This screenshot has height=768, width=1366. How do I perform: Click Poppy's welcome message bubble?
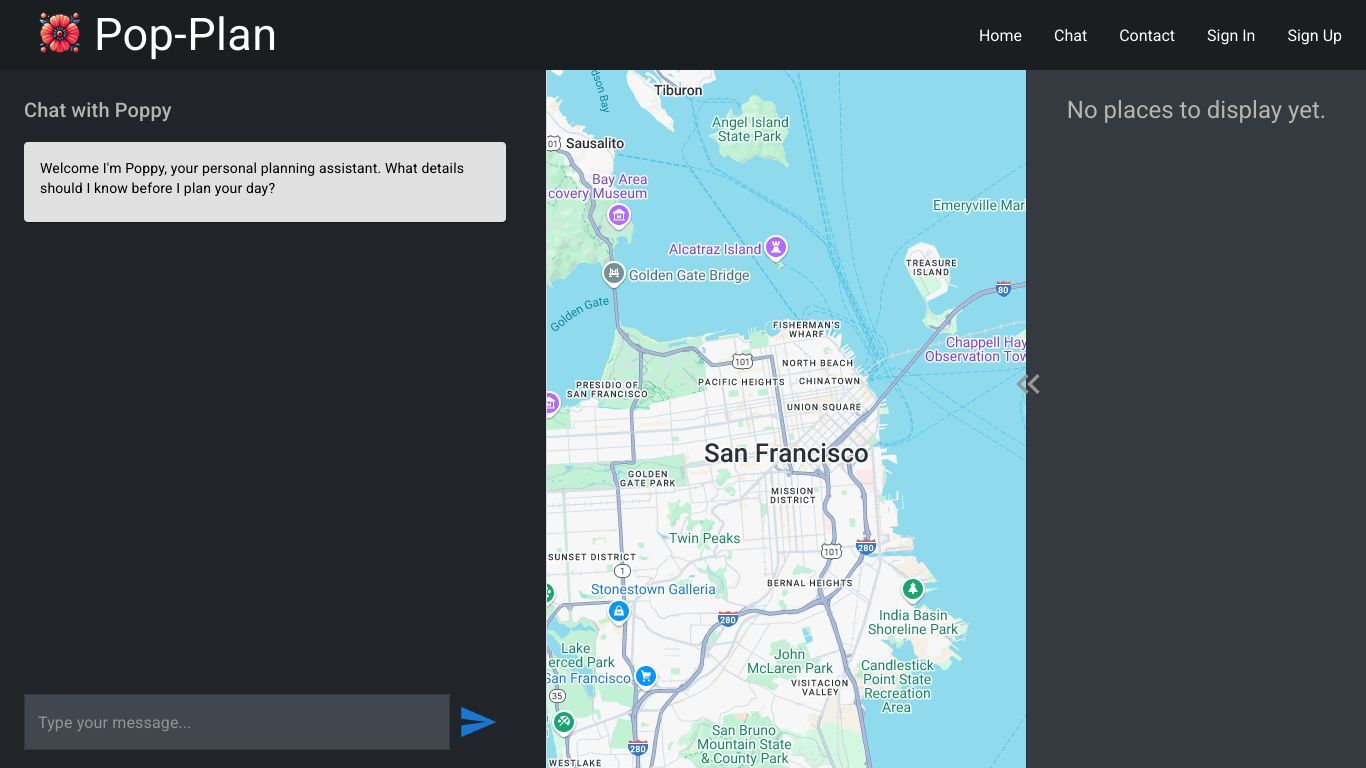click(x=265, y=182)
